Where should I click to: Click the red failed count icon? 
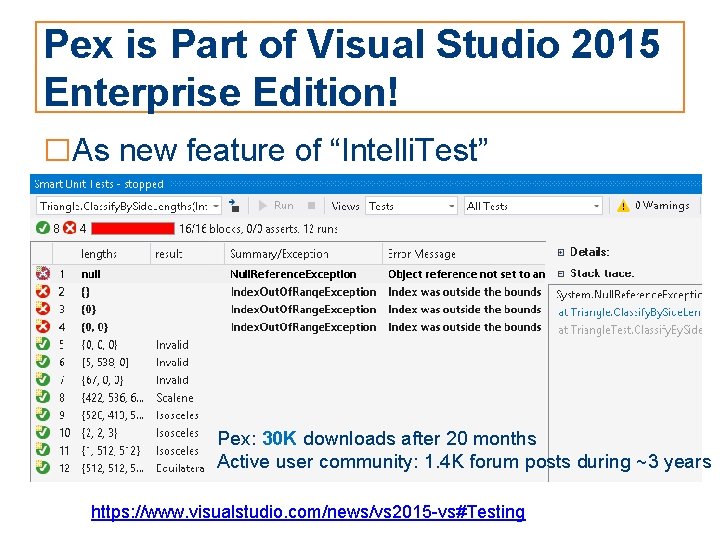(69, 228)
